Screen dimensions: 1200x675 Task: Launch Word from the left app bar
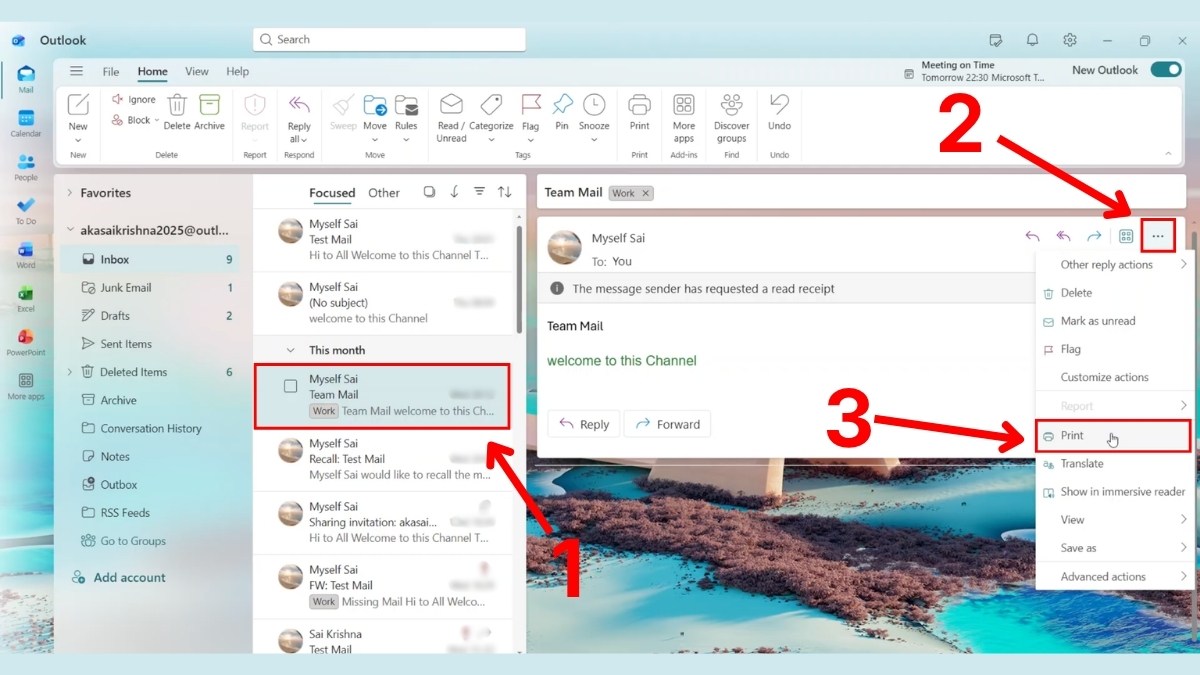click(26, 255)
